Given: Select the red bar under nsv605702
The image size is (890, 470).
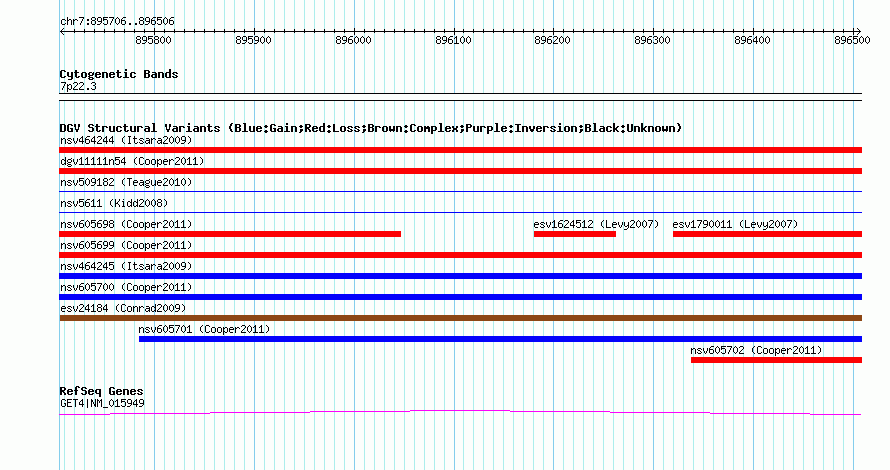Looking at the screenshot, I should pos(776,360).
